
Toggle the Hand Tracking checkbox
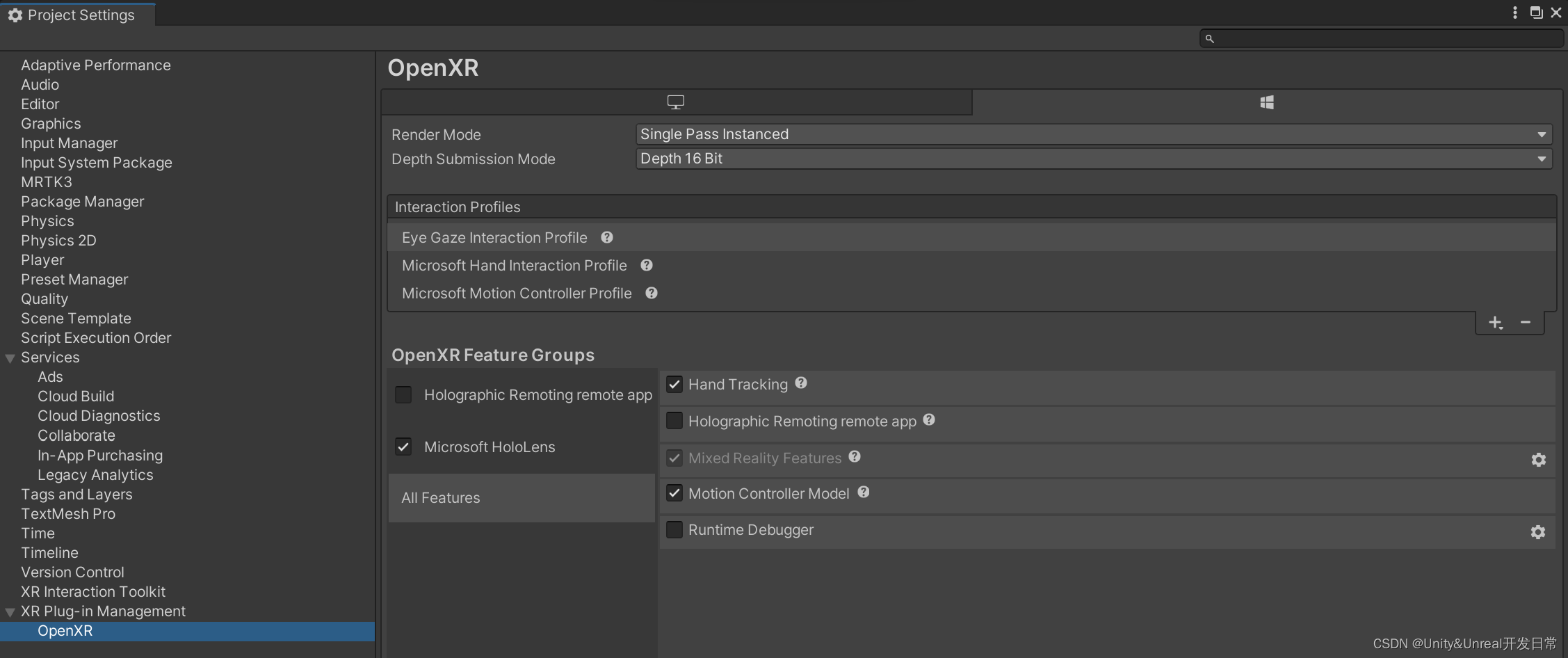coord(674,384)
